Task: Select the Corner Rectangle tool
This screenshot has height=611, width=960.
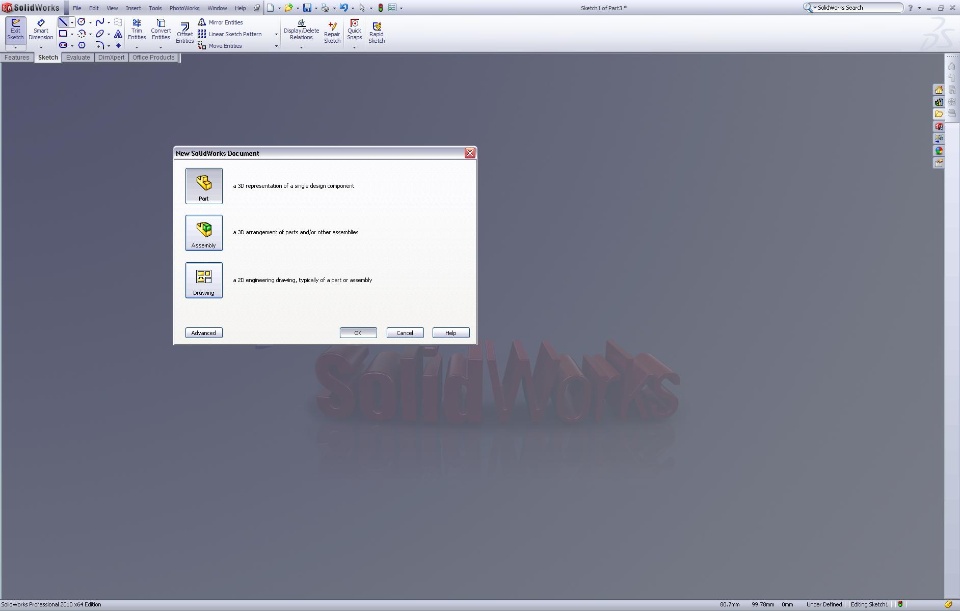Action: pos(63,34)
